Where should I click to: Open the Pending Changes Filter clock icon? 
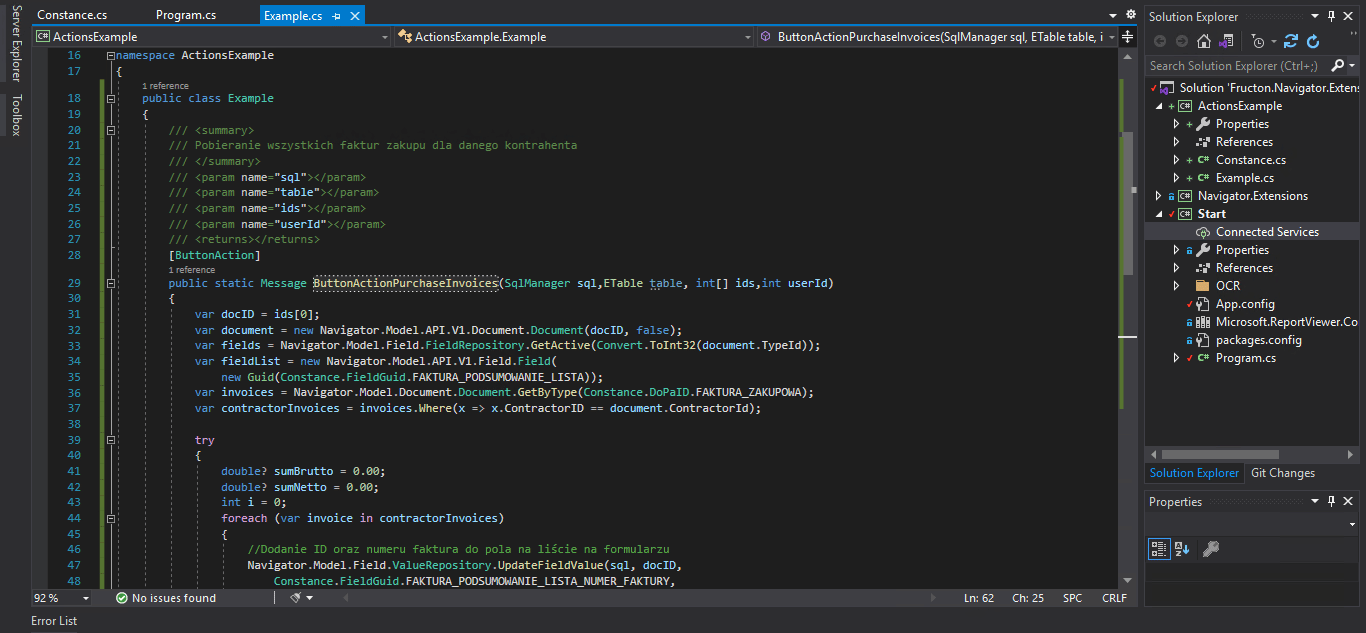click(1258, 41)
